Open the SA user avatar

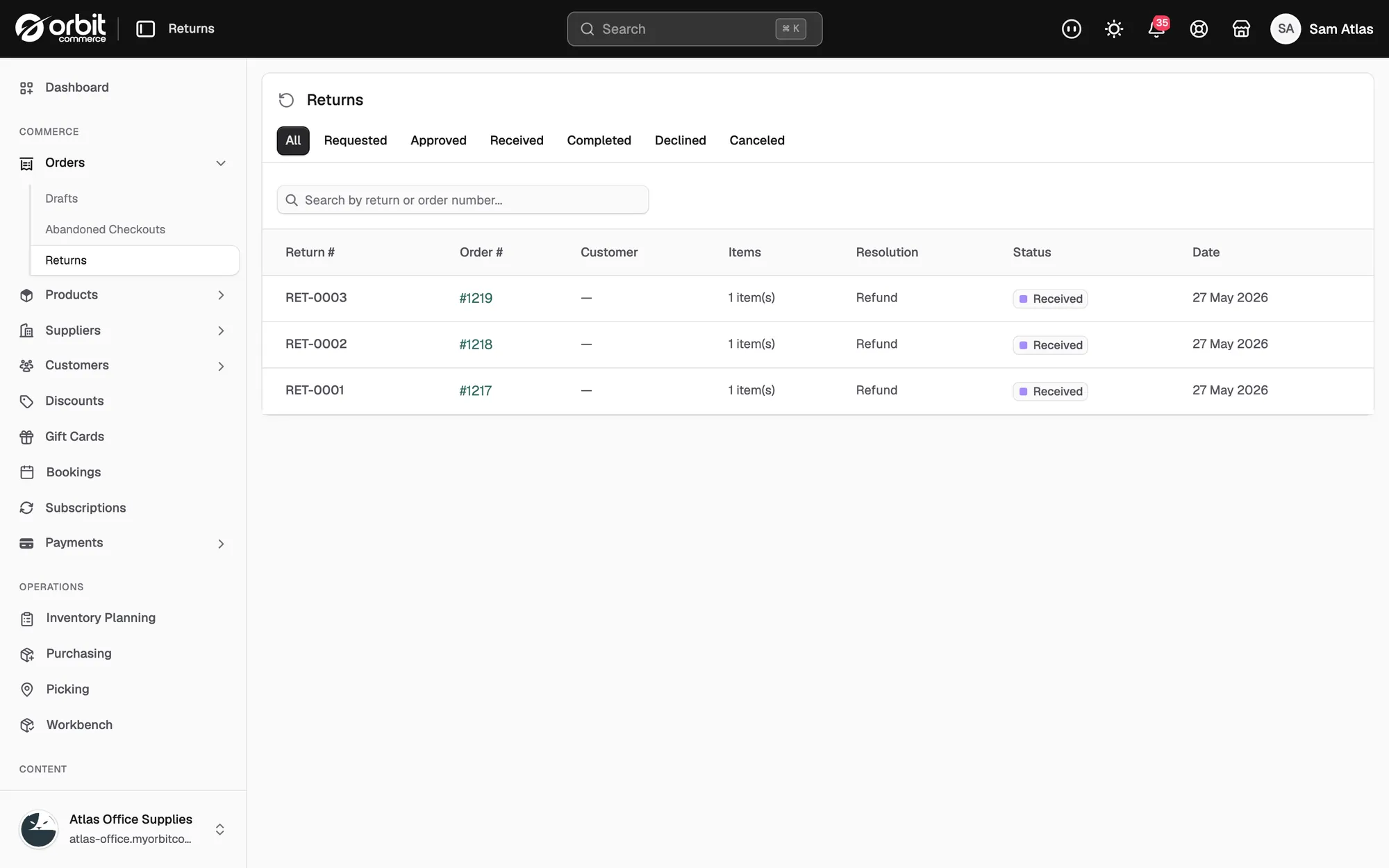click(x=1286, y=28)
